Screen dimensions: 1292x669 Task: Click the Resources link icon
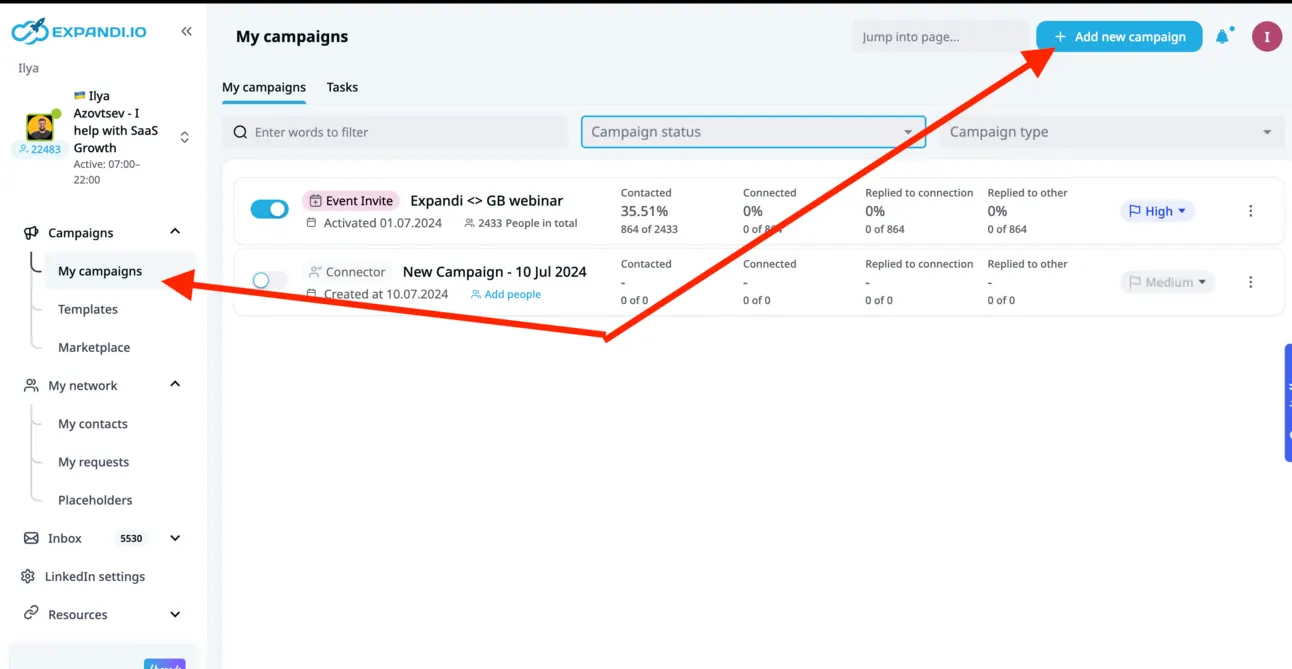tap(31, 613)
